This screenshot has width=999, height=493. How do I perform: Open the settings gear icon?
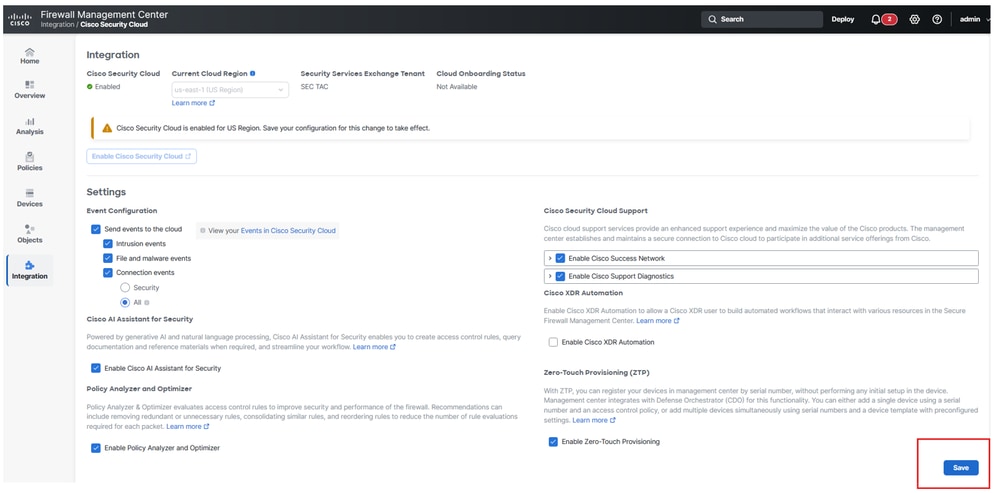[x=915, y=19]
